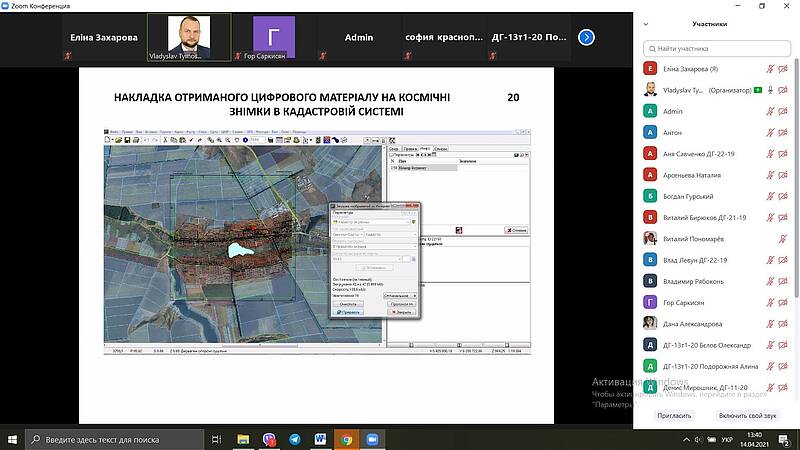
Task: Click muted mic in Гор Саркисян list row
Action: click(x=770, y=303)
